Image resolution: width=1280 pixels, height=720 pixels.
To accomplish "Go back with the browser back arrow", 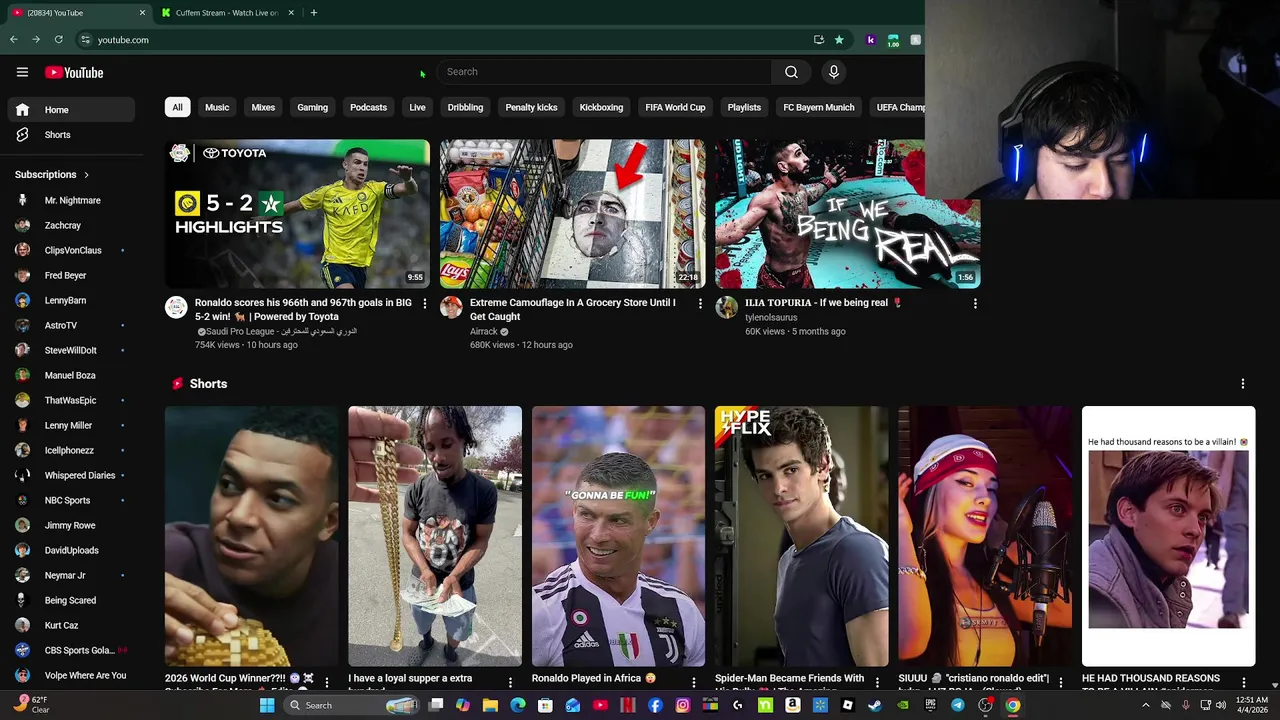I will pyautogui.click(x=14, y=40).
